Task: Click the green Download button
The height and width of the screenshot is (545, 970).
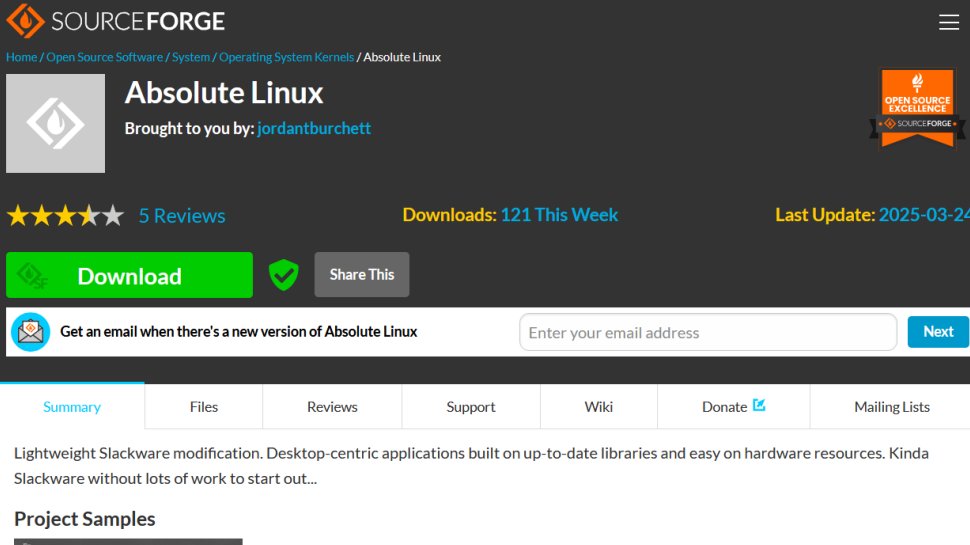Action: pos(129,275)
